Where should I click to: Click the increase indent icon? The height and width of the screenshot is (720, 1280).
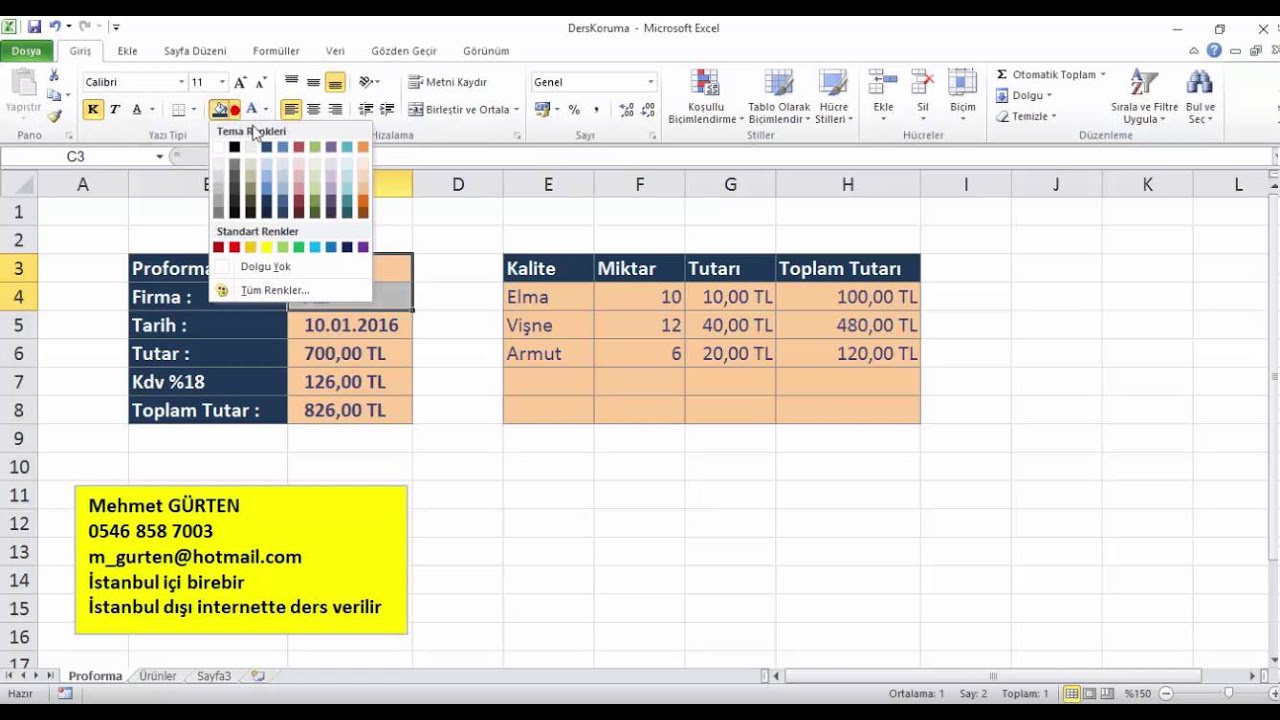(388, 110)
